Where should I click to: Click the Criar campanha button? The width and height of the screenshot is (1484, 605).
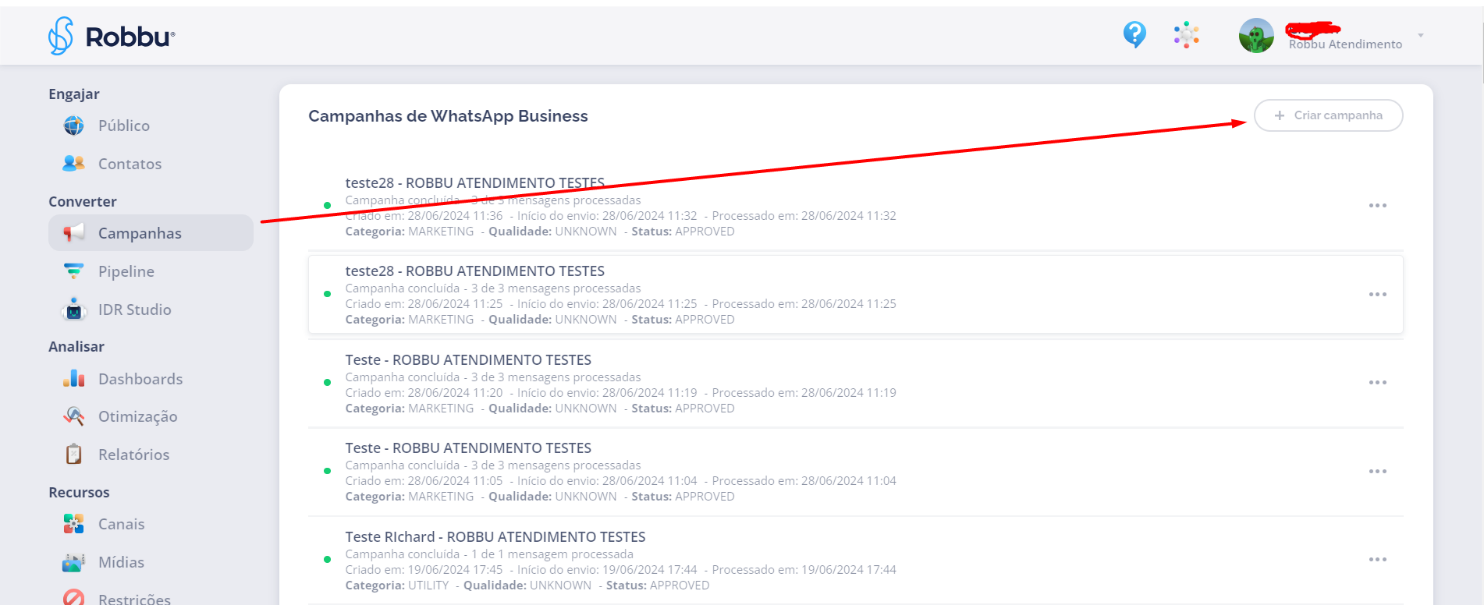pyautogui.click(x=1328, y=116)
